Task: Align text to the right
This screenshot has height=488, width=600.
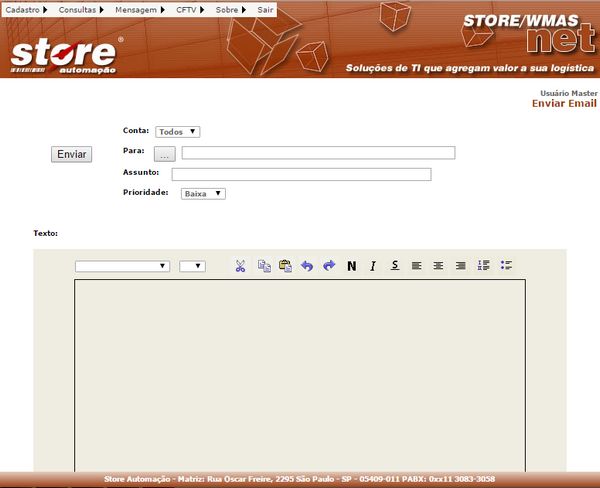Action: pos(461,266)
